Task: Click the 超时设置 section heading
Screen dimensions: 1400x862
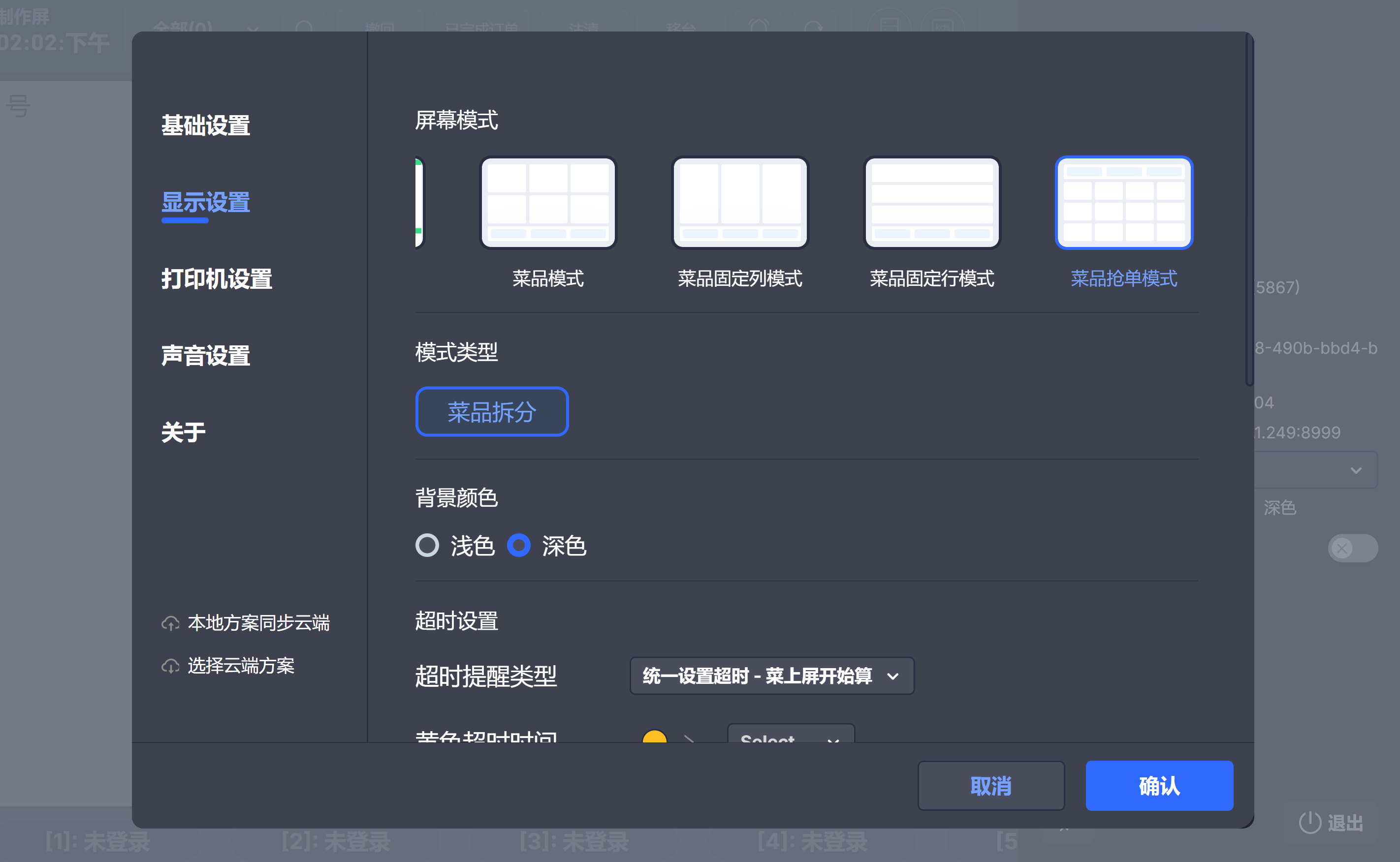Action: click(456, 621)
